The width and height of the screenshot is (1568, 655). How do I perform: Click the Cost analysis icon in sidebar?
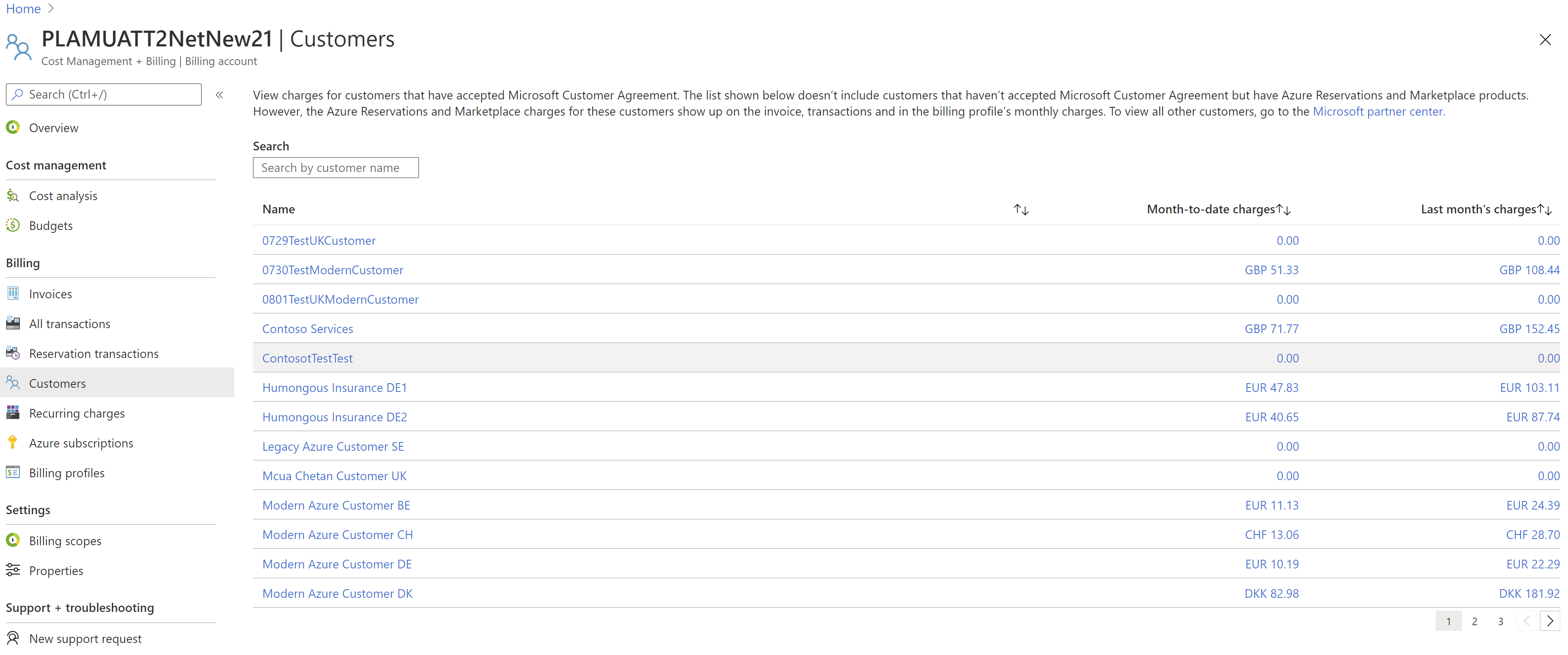(13, 196)
